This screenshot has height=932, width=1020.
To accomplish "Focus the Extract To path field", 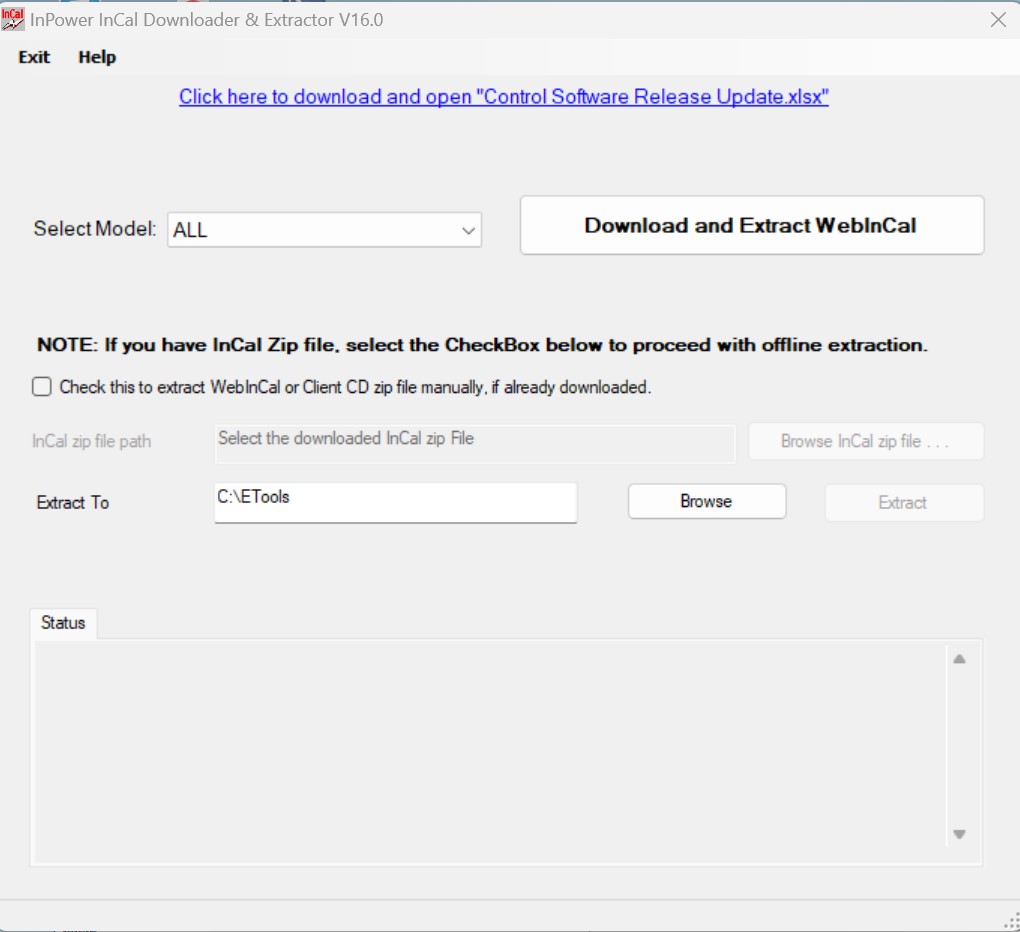I will 396,502.
